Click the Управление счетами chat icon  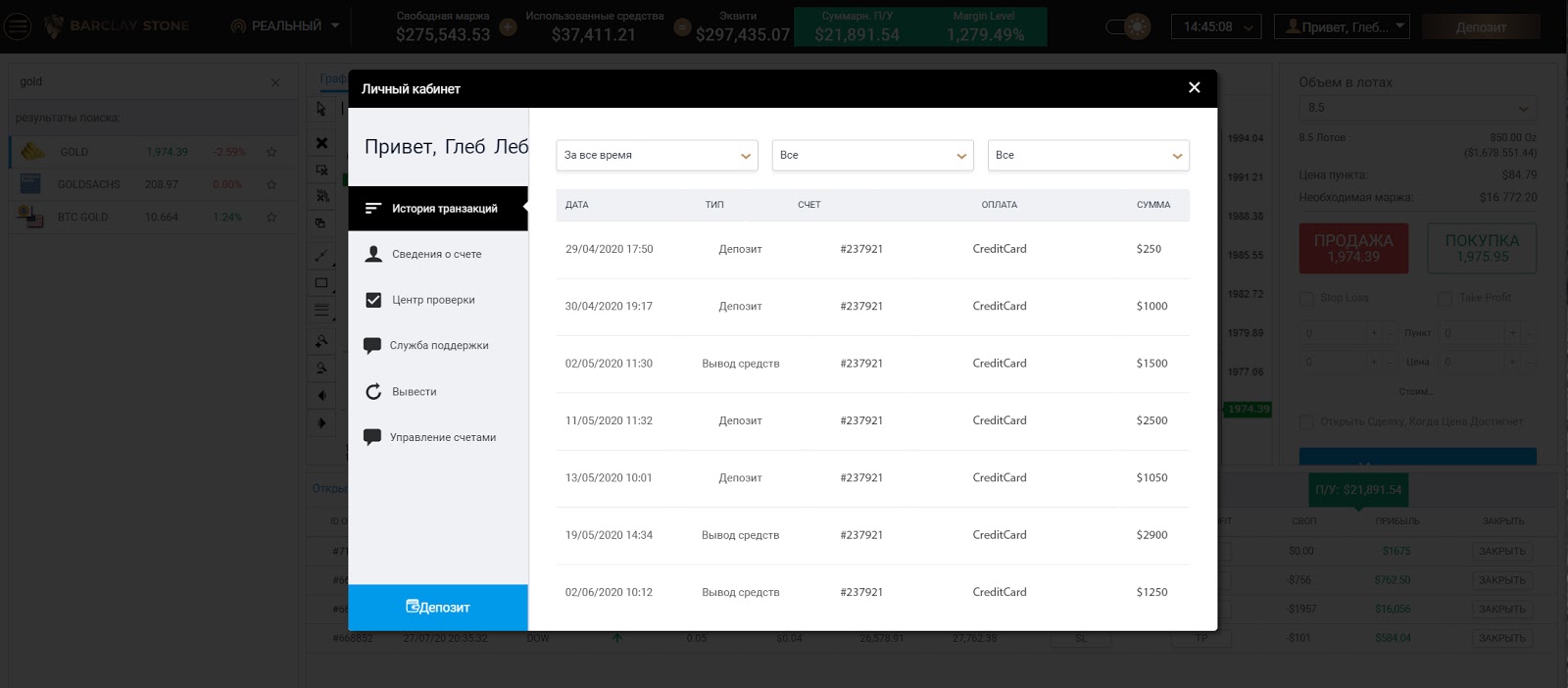371,437
